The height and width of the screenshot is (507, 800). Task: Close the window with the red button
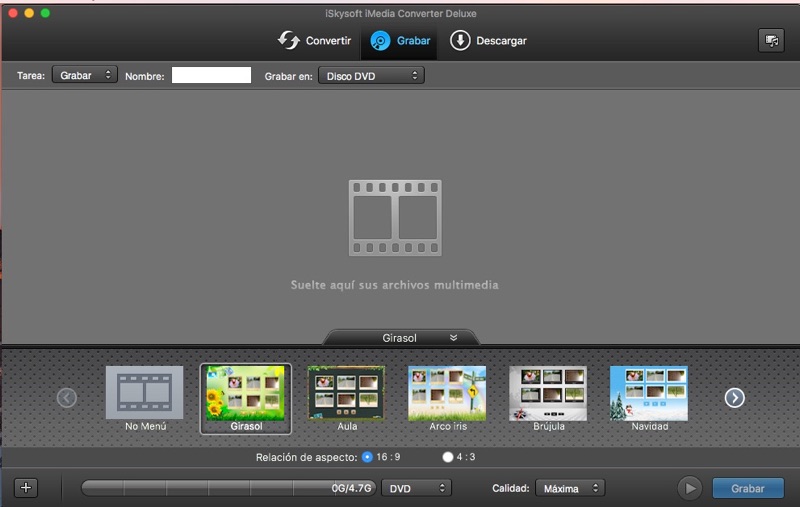tap(13, 13)
